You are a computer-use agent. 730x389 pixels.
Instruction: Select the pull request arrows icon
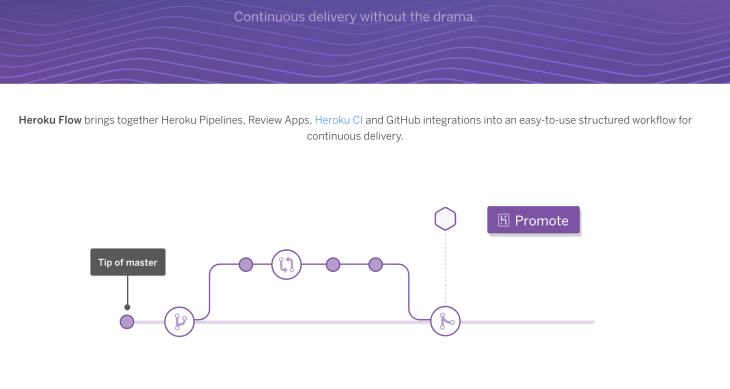286,265
